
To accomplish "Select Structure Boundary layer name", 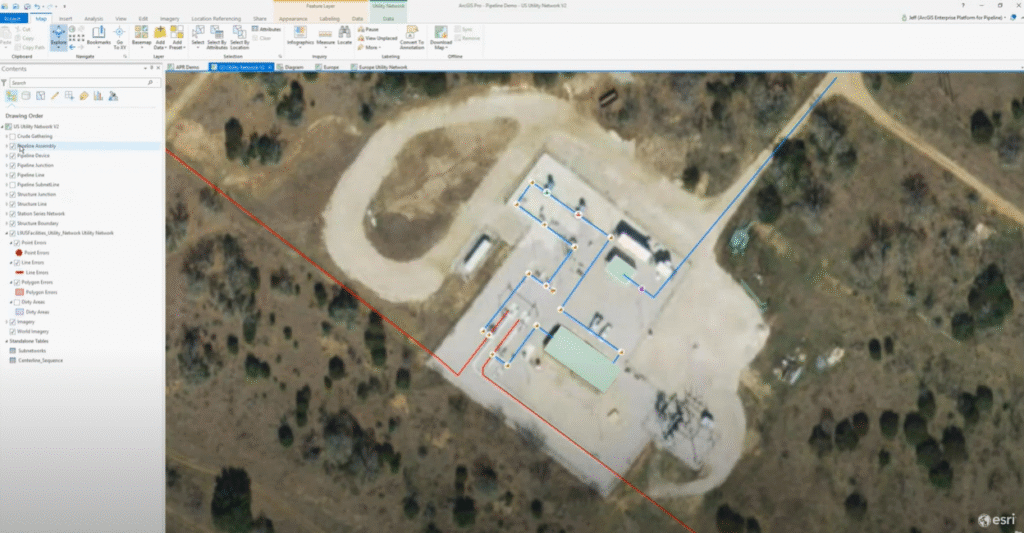I will tap(38, 223).
